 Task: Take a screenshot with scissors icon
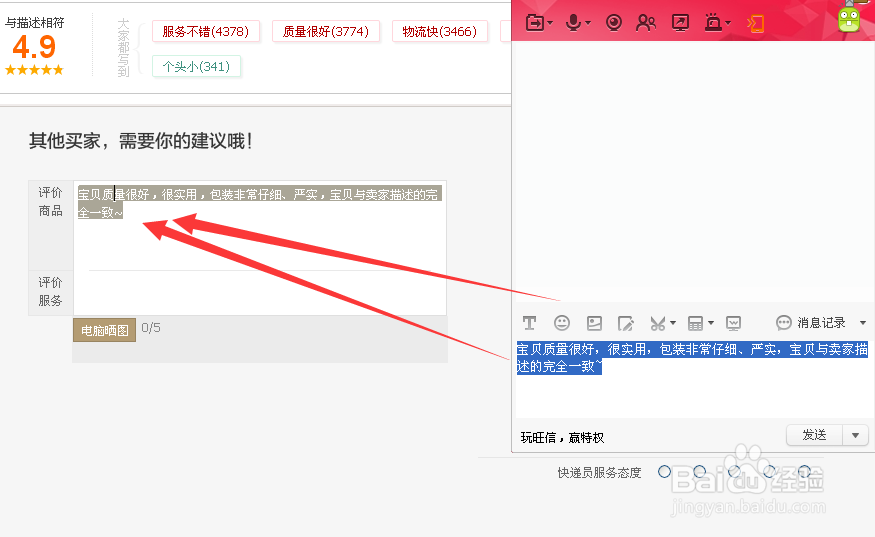(x=658, y=323)
